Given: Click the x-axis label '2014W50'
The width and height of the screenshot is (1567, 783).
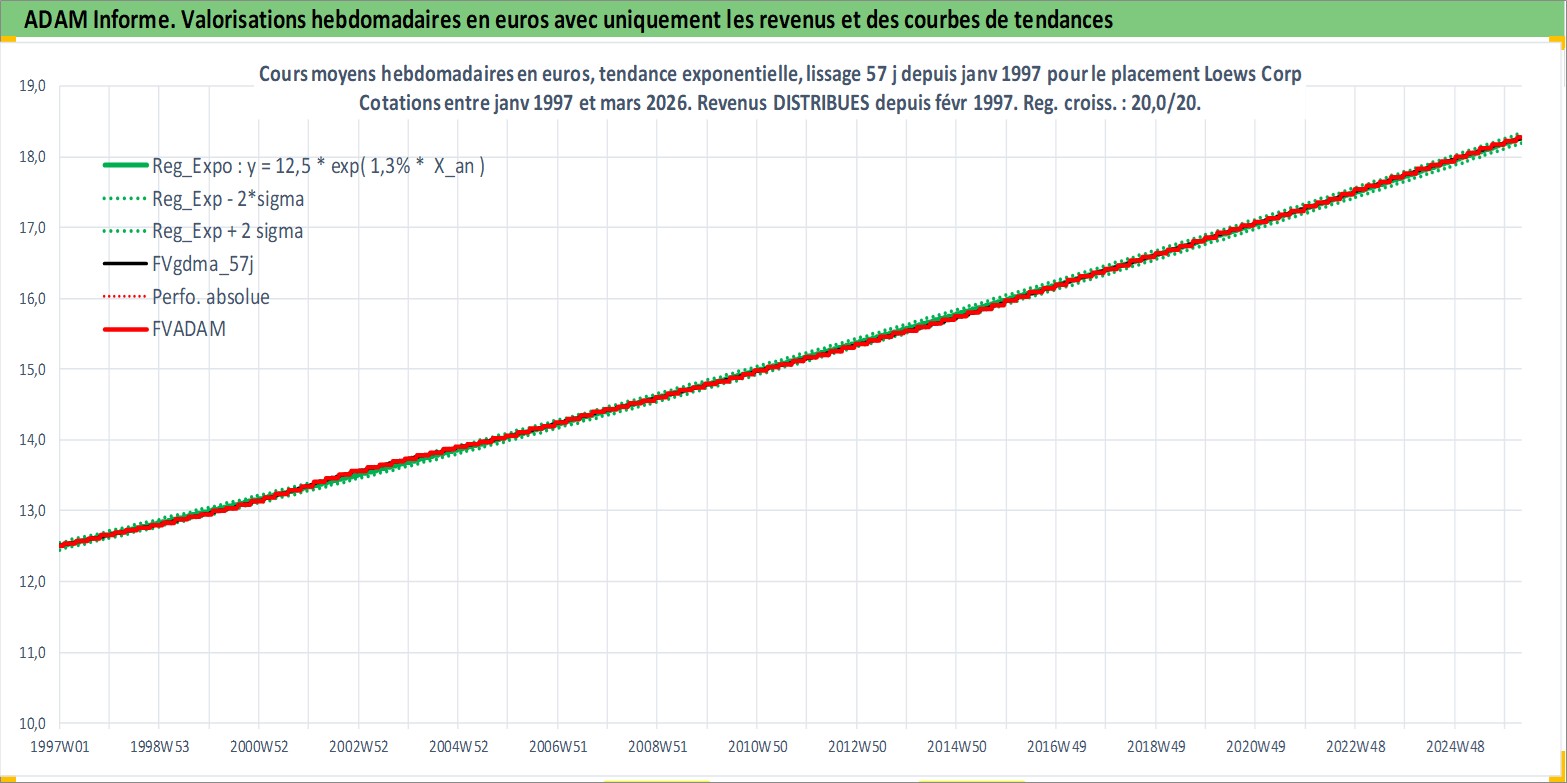Looking at the screenshot, I should click(x=957, y=746).
